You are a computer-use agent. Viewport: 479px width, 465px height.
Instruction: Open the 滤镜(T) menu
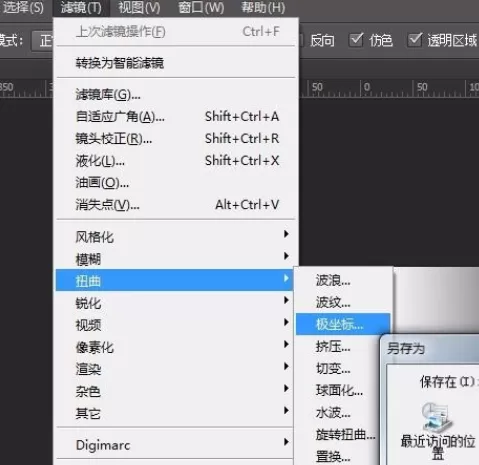(81, 8)
